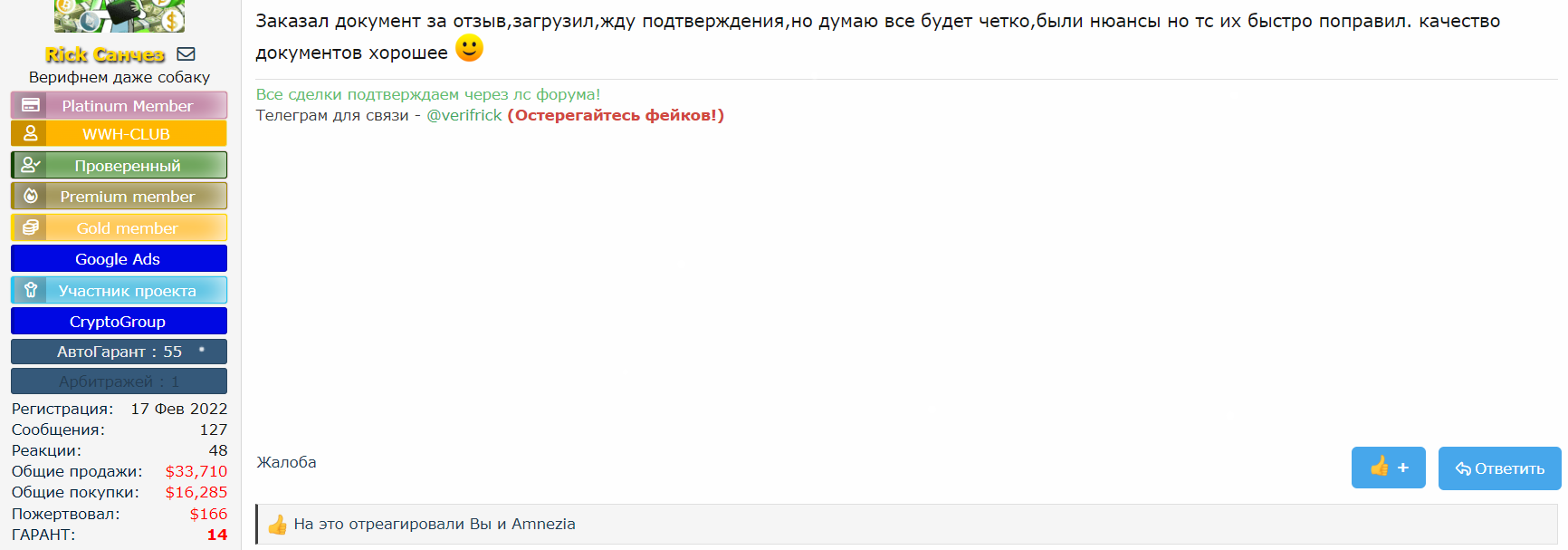
Task: Click the reply arrow icon on Ответить button
Action: [1464, 468]
